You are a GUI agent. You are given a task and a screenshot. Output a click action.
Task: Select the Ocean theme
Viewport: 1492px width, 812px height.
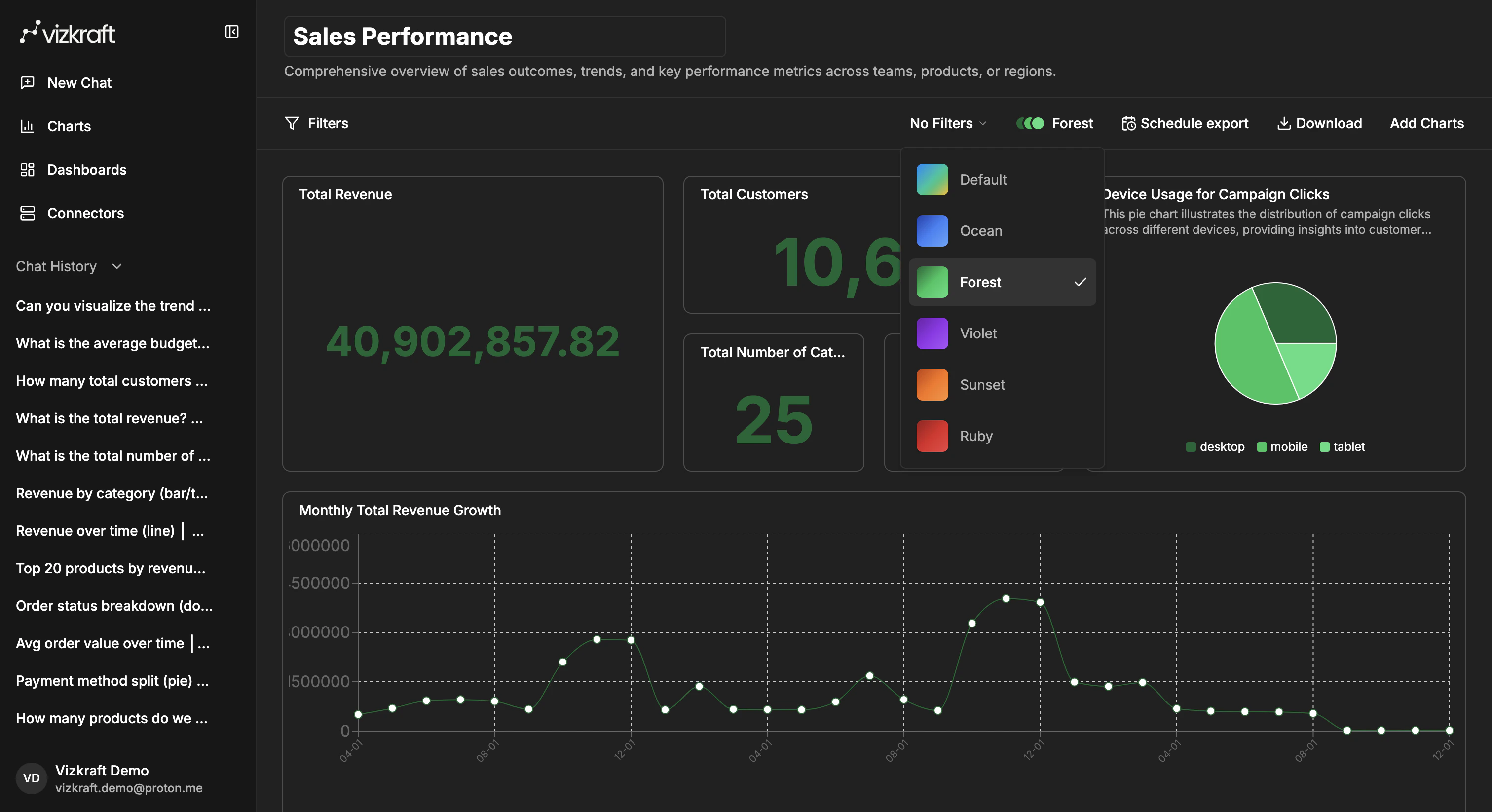(x=980, y=230)
